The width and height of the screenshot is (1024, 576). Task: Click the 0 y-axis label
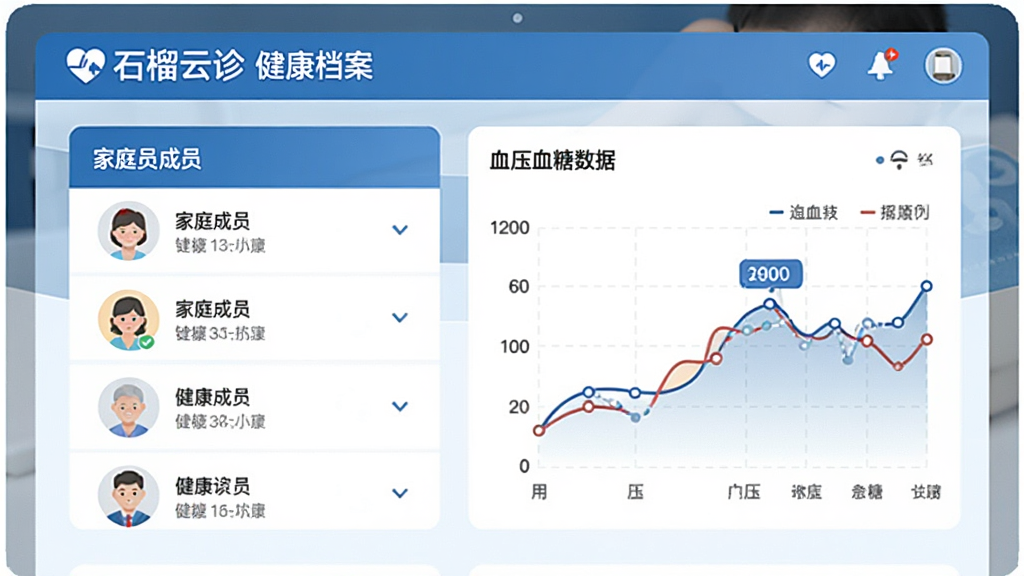pyautogui.click(x=524, y=466)
